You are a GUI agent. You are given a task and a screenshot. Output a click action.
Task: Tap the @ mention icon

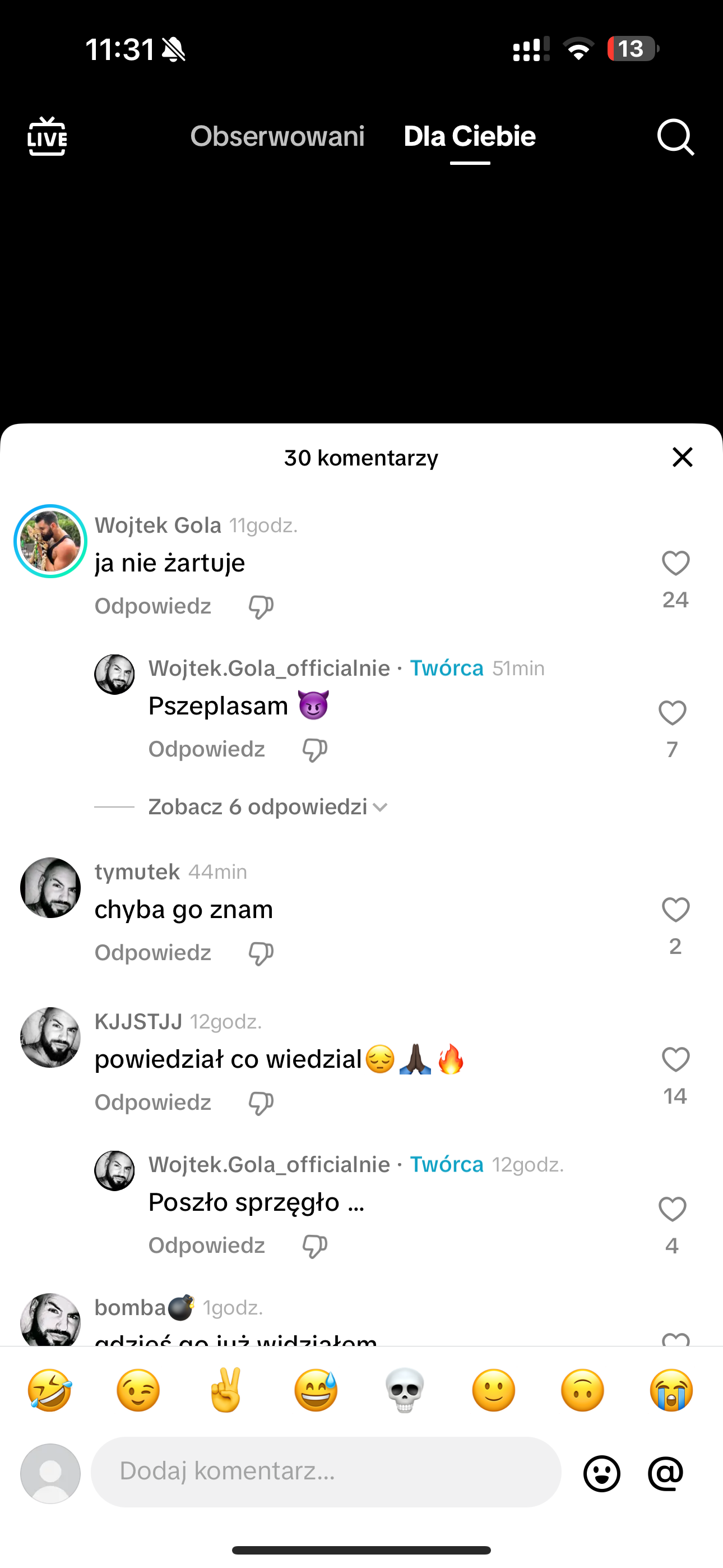pyautogui.click(x=666, y=1474)
